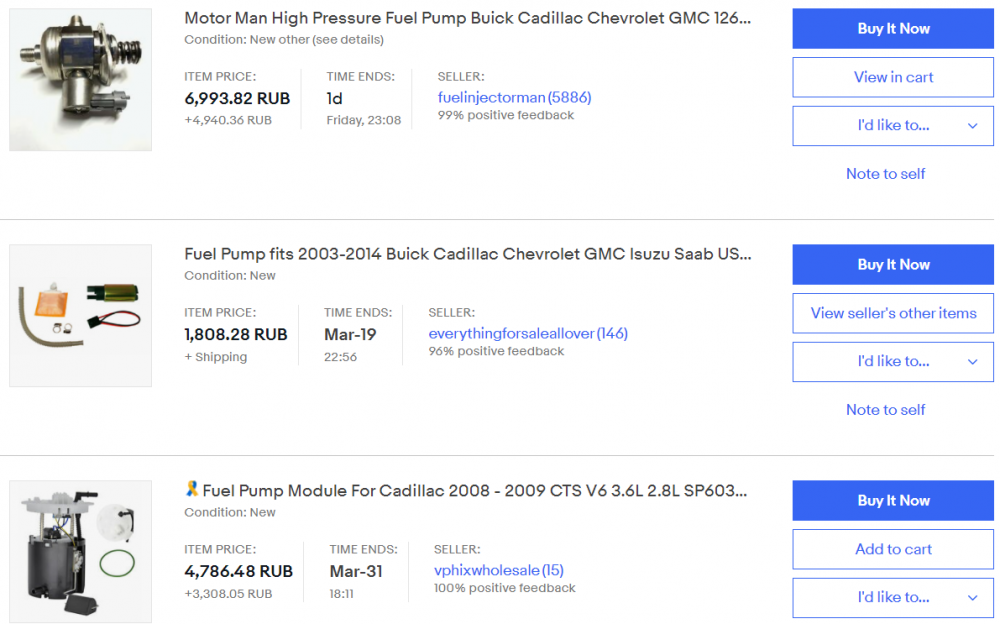Open the Cadillac CTS fuel pump module thumbnail

[x=80, y=551]
